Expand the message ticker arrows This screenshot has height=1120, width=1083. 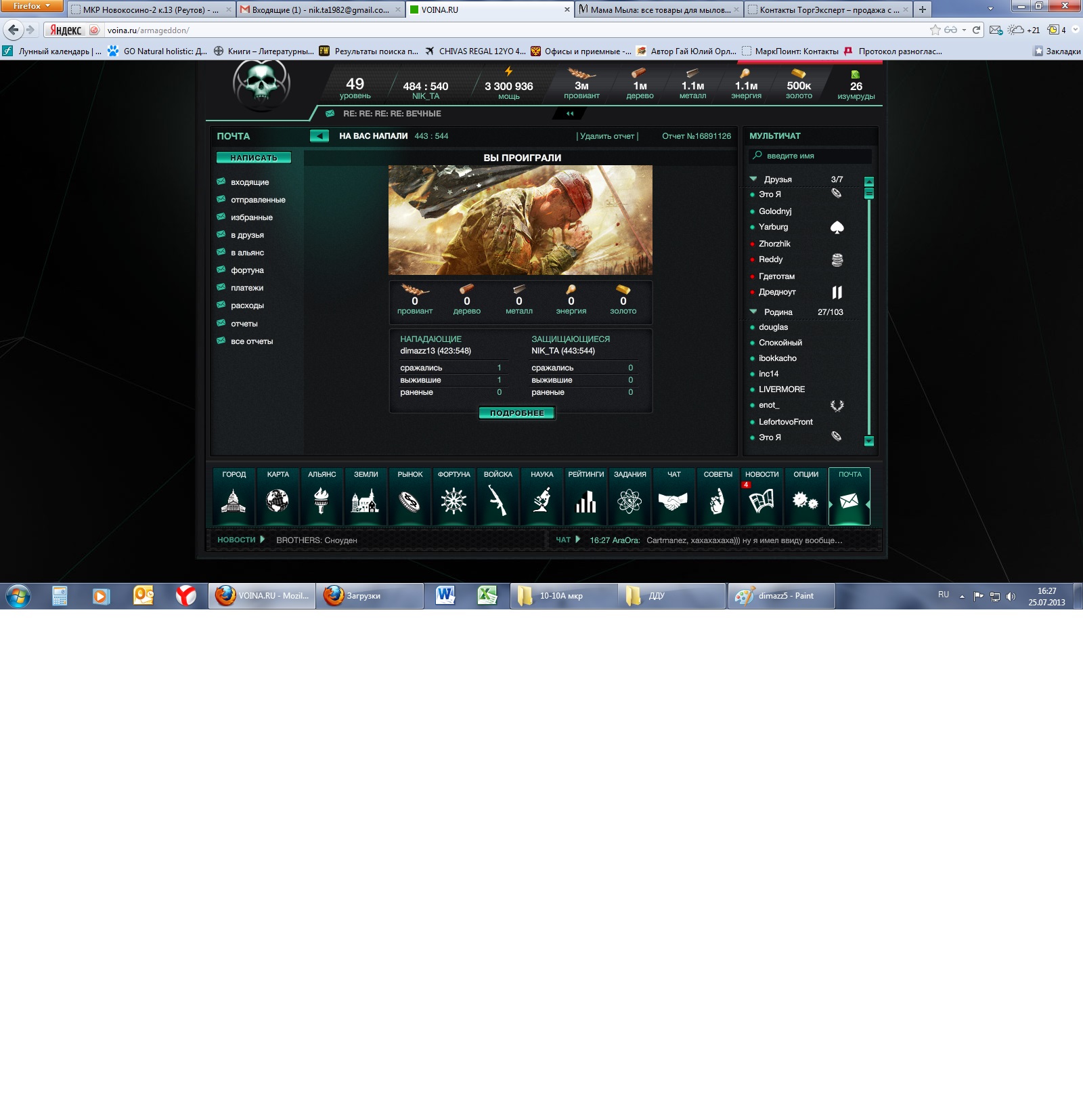click(570, 114)
